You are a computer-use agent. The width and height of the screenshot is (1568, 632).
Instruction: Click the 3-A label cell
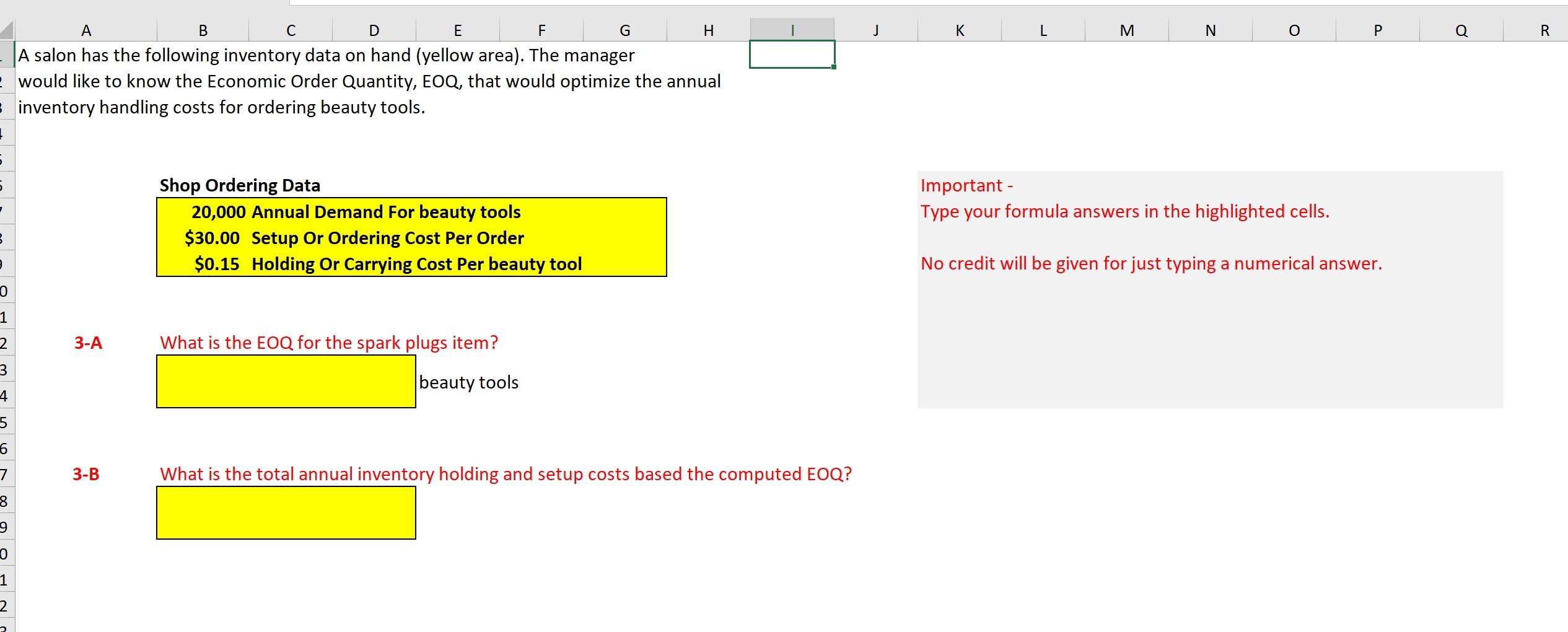(86, 342)
